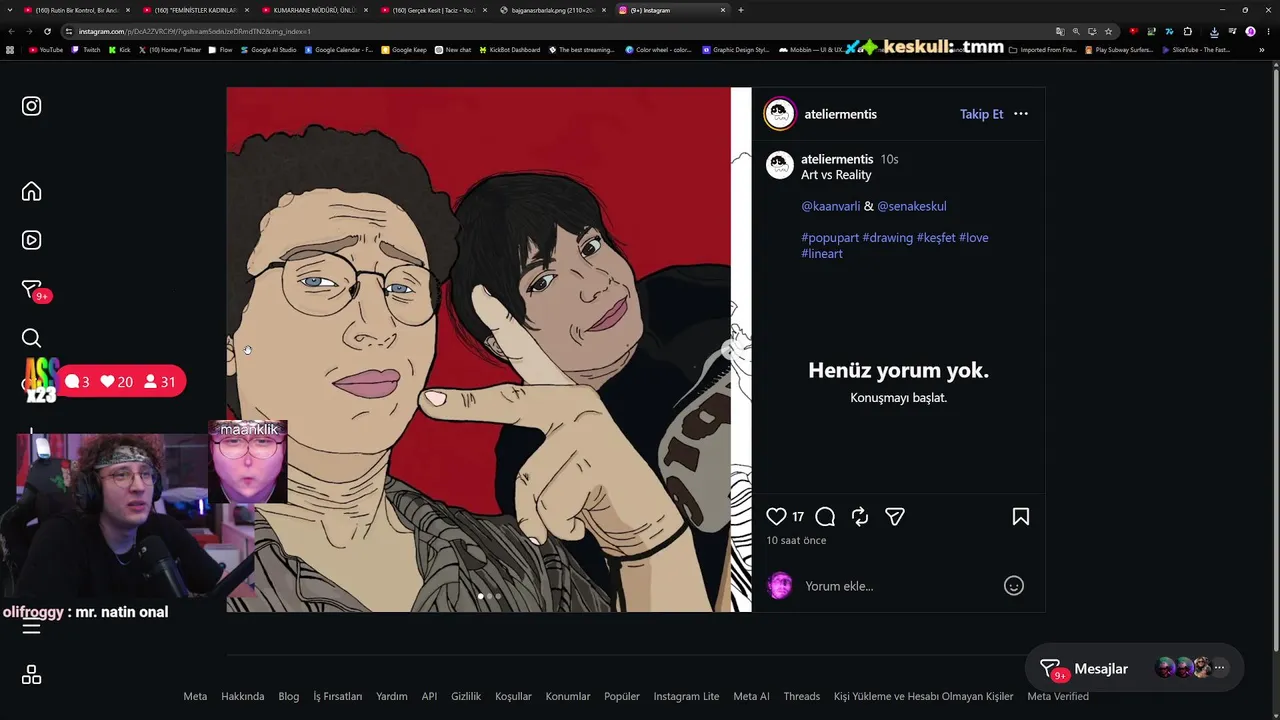Open the Twitch bookmark
Viewport: 1280px width, 720px height.
tap(86, 49)
